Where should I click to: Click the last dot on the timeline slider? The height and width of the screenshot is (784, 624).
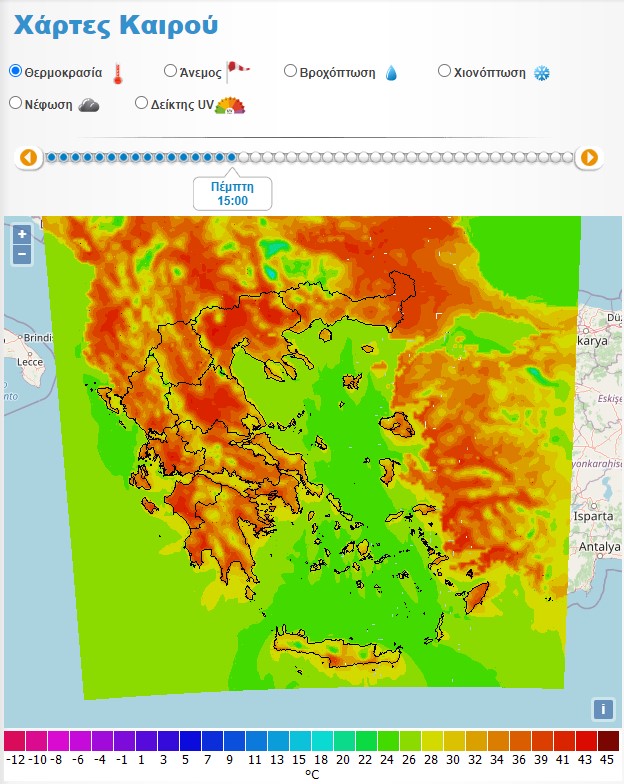[568, 157]
